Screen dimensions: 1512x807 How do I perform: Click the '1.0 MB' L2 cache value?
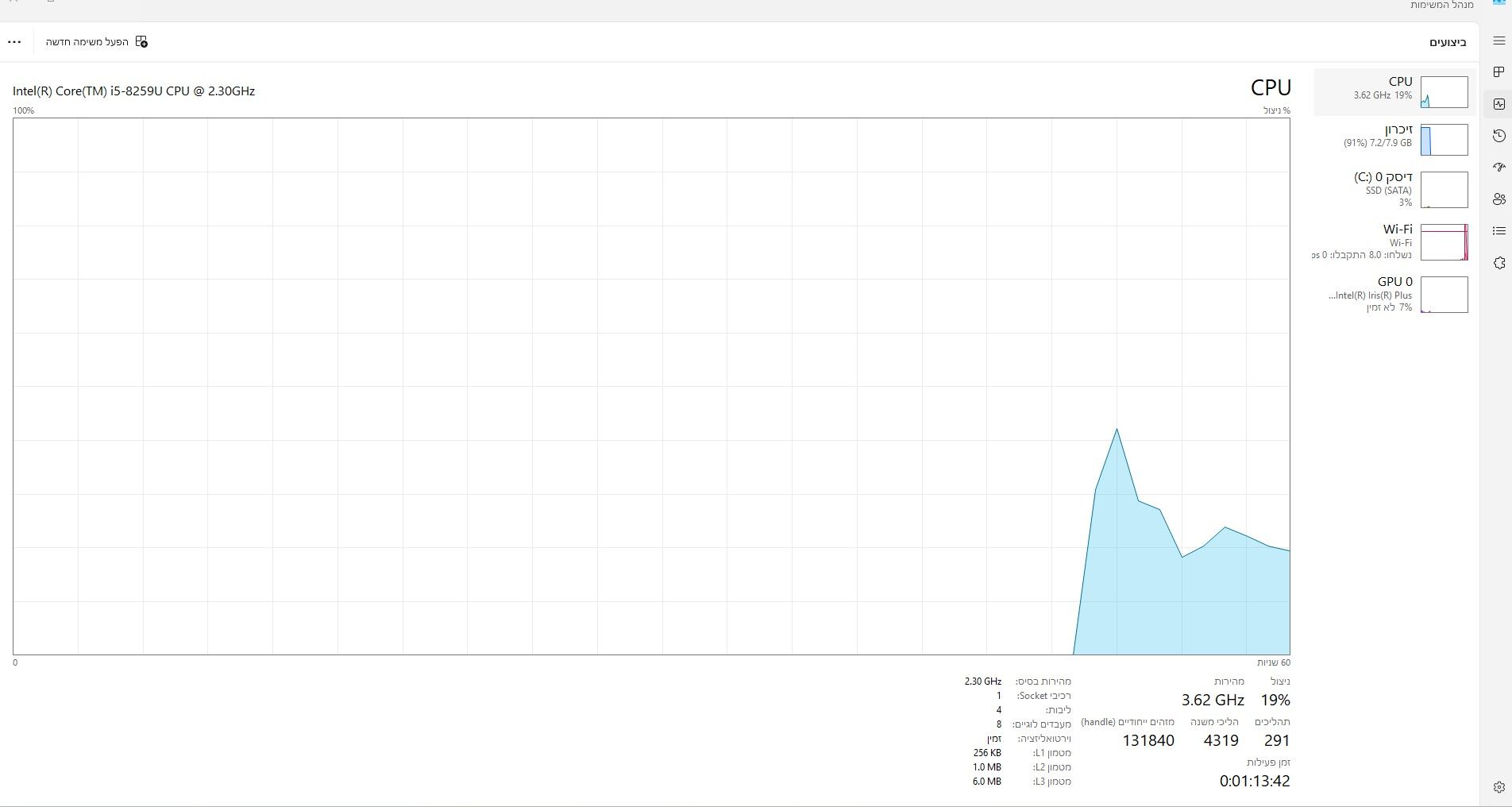click(x=987, y=767)
